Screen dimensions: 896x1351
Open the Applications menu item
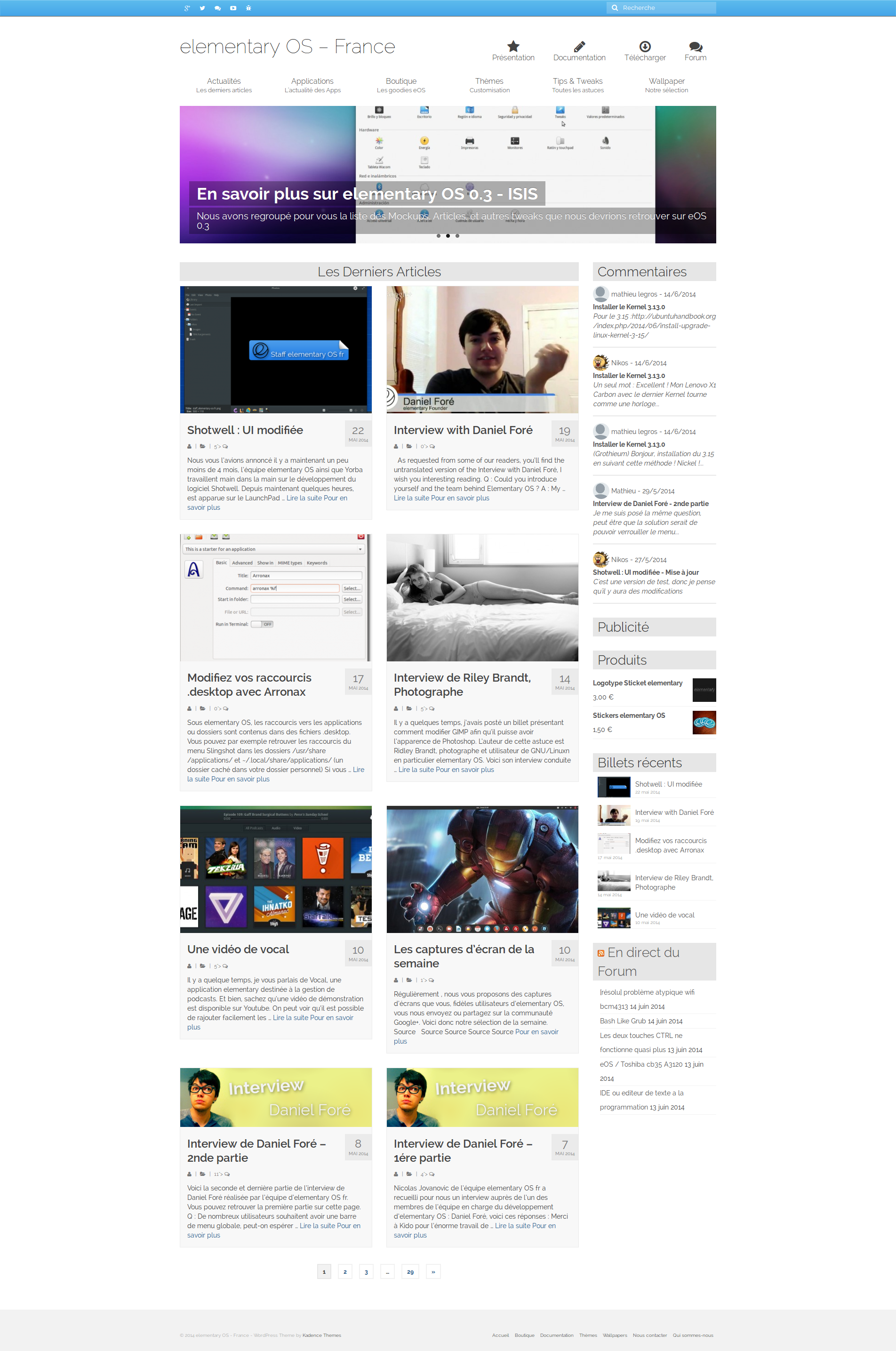click(x=312, y=85)
